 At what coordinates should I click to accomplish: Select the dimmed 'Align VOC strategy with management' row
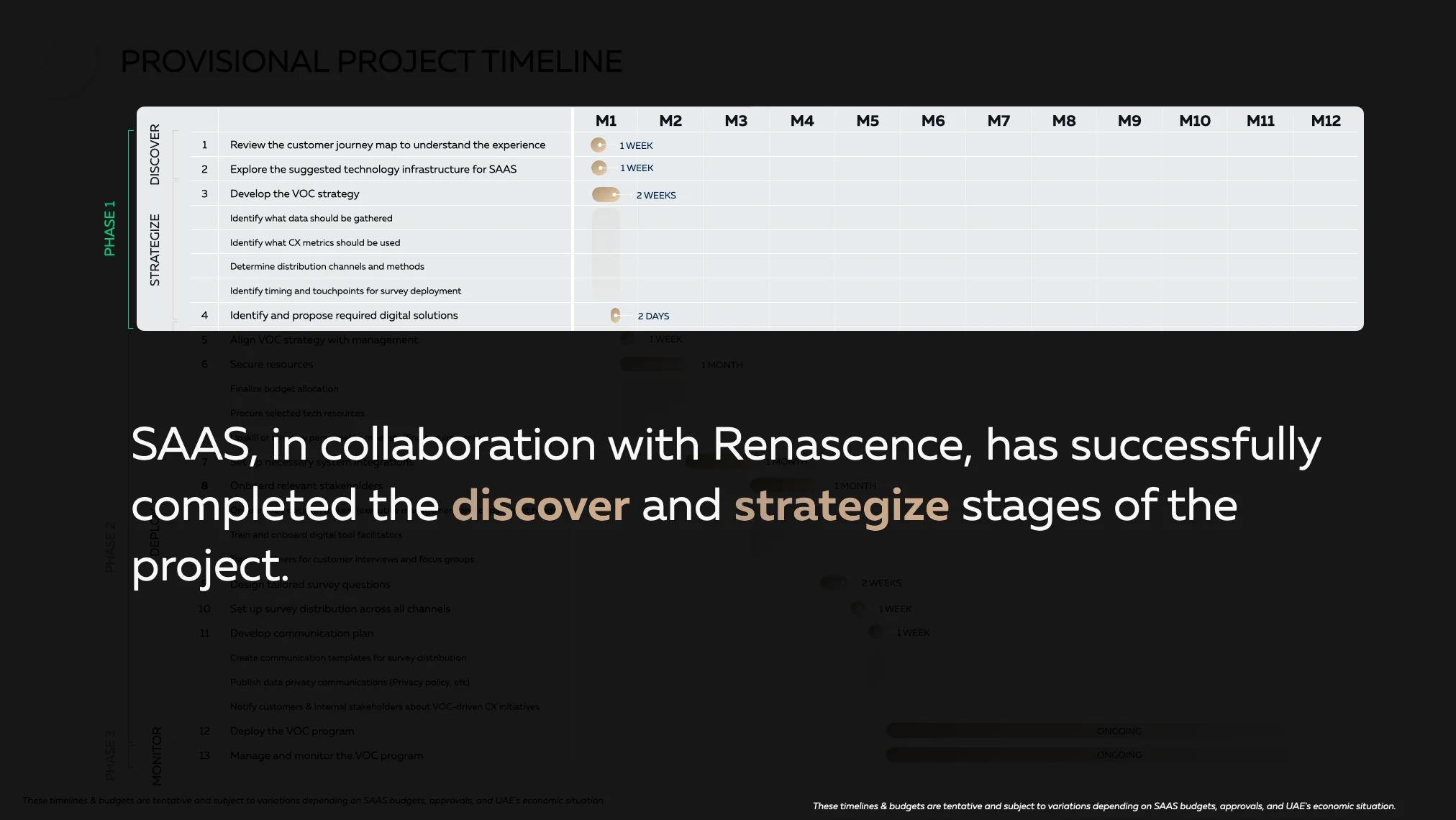[x=324, y=340]
